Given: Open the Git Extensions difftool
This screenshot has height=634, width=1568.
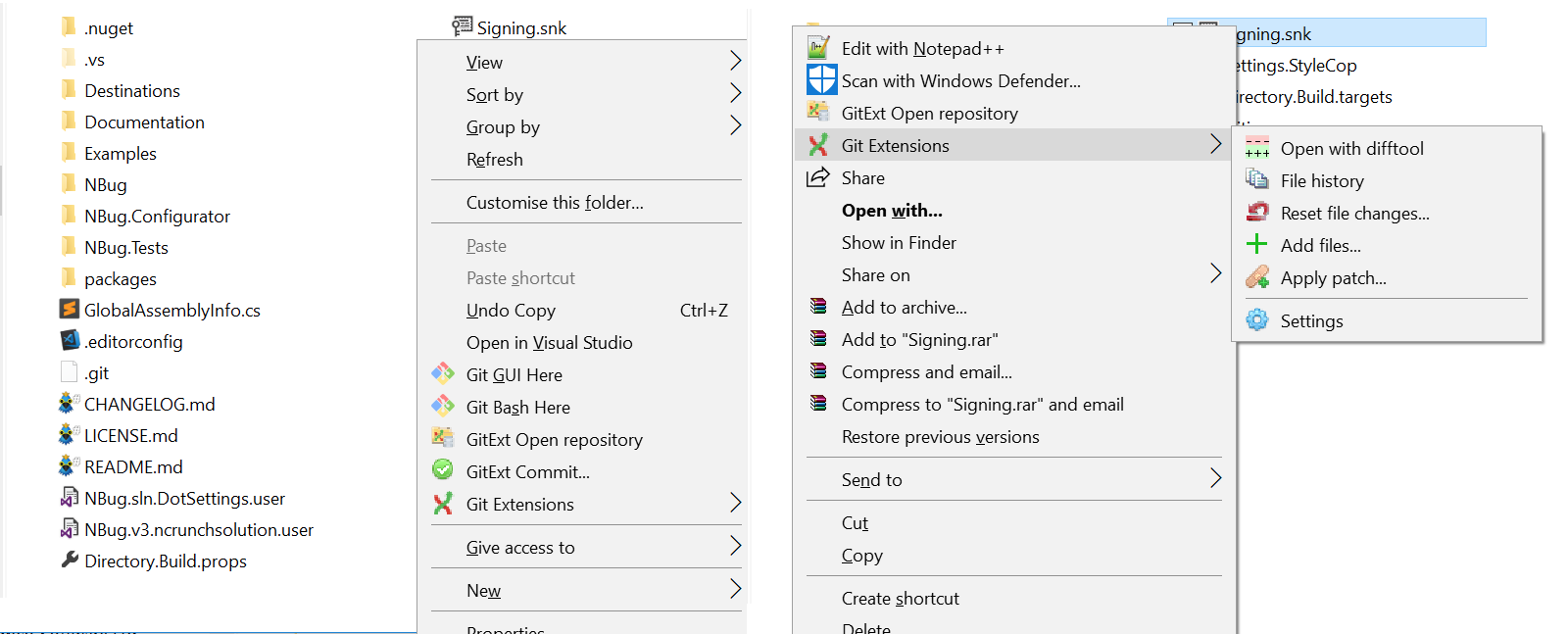Looking at the screenshot, I should tap(1351, 148).
